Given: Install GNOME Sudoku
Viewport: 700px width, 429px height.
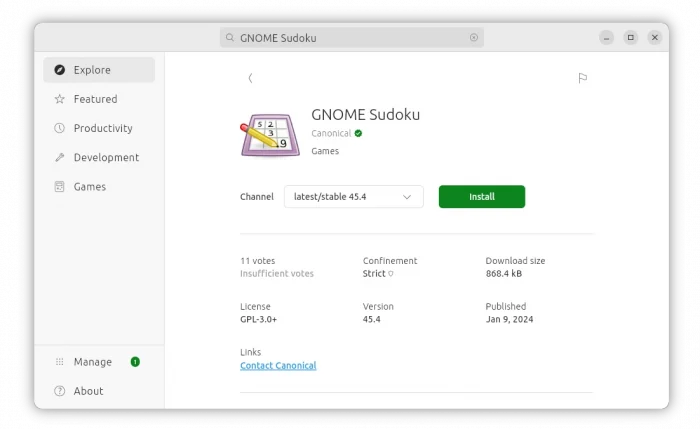Looking at the screenshot, I should click(x=481, y=197).
